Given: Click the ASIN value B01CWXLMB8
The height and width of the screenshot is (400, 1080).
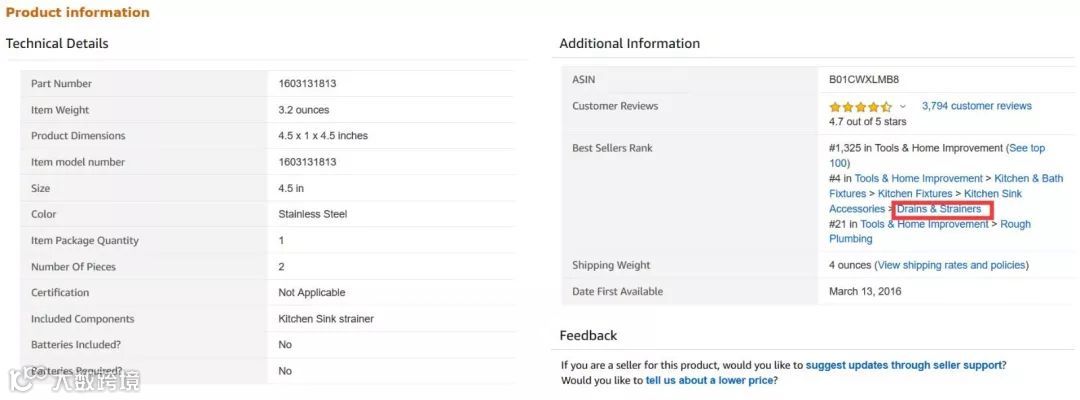Looking at the screenshot, I should (x=863, y=79).
